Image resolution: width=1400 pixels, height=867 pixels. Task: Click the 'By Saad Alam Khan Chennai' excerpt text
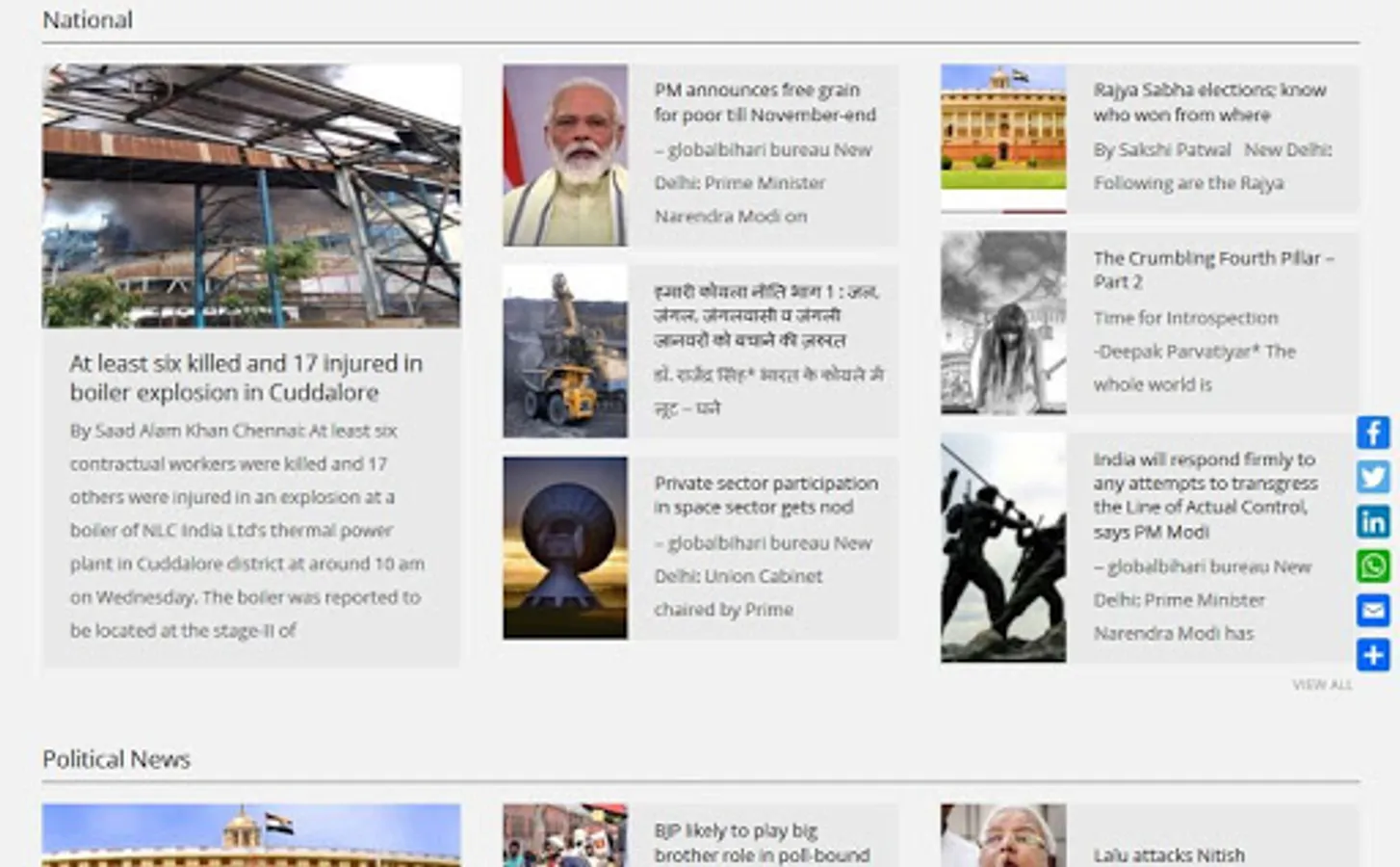tap(246, 531)
